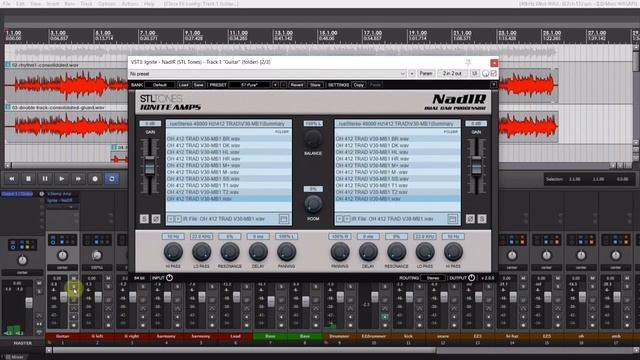The height and width of the screenshot is (360, 640).
Task: Solo the left IR slot in NadIR
Action: [x=144, y=219]
